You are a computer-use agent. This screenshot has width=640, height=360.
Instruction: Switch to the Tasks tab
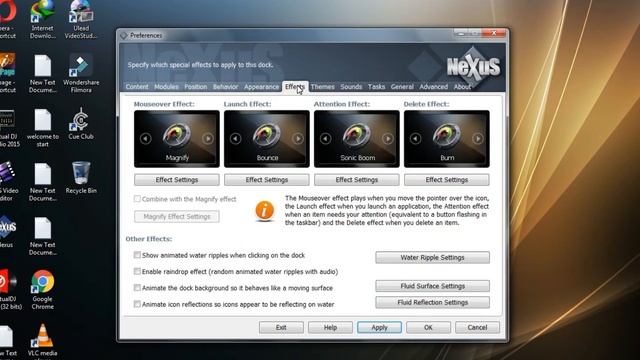[x=376, y=87]
